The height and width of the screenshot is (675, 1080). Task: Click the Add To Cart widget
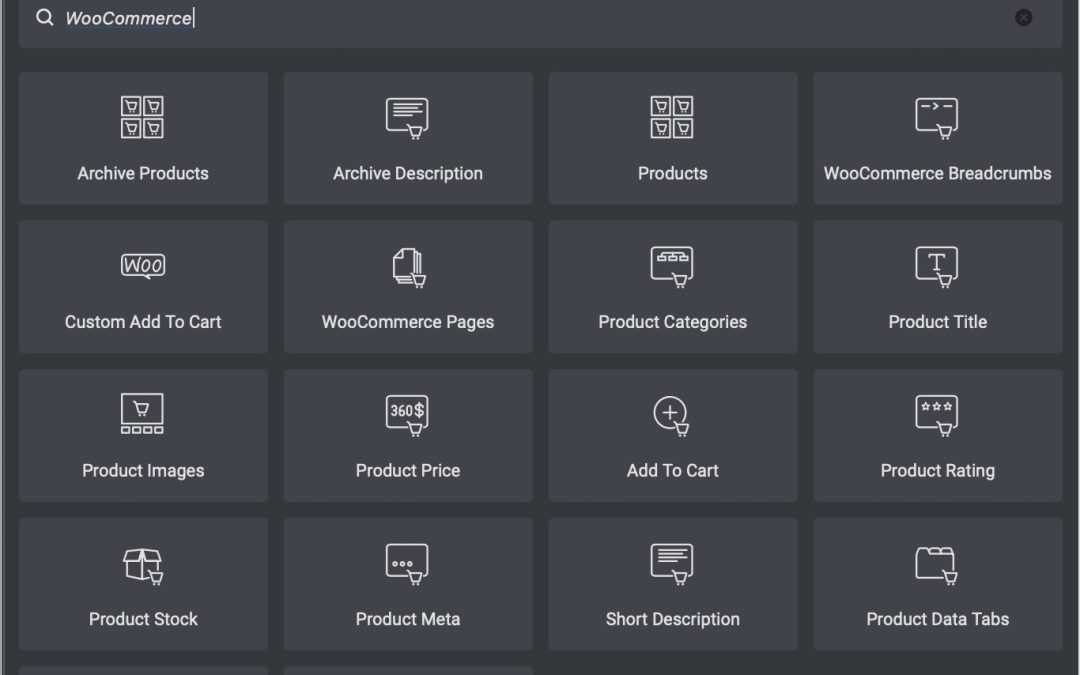673,435
